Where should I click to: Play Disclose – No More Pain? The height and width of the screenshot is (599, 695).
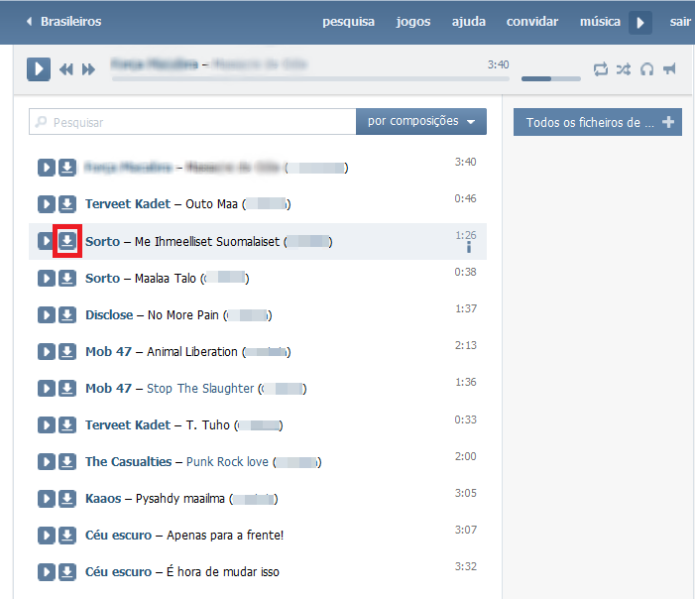point(46,315)
